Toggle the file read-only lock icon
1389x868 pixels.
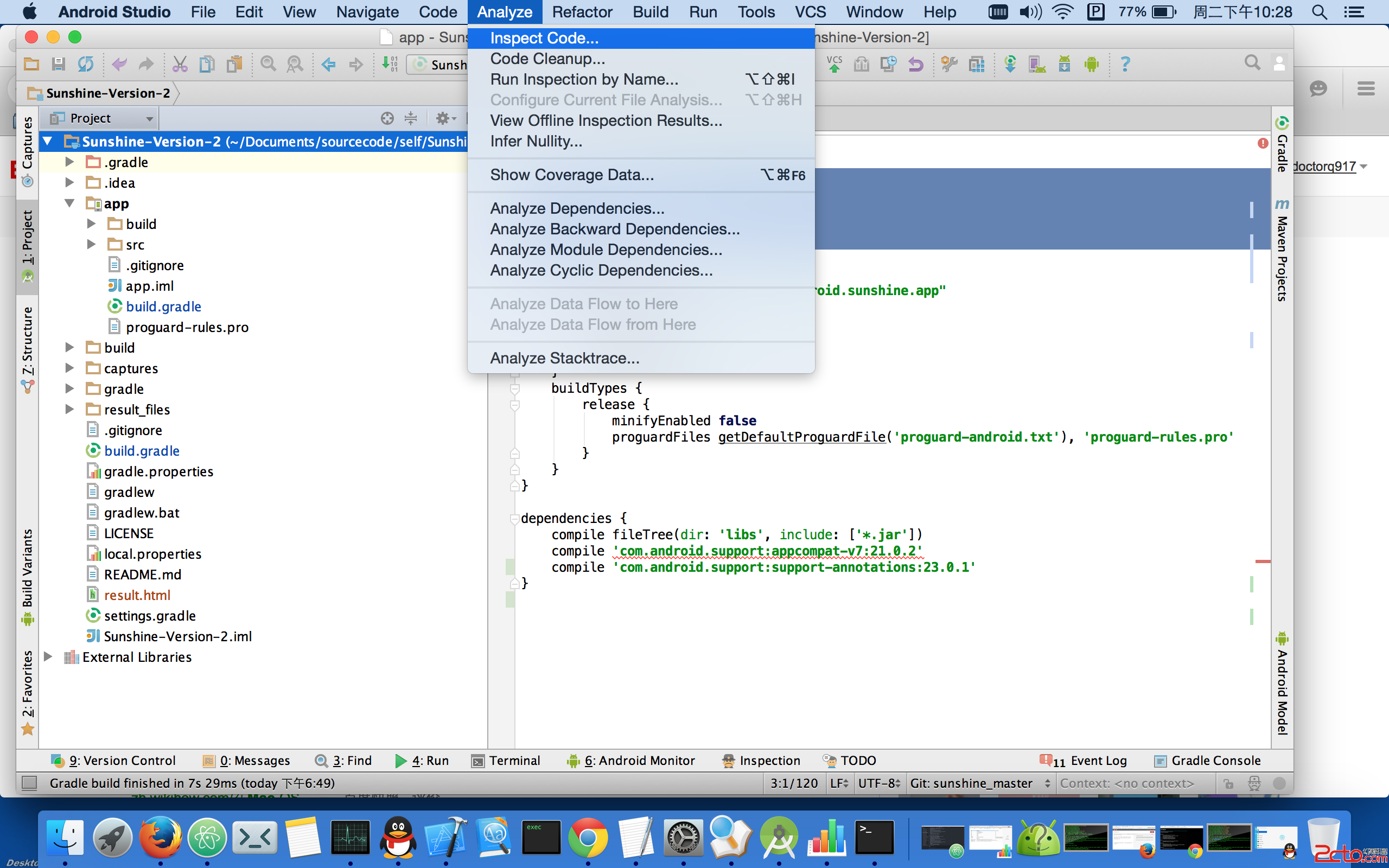[x=1228, y=783]
